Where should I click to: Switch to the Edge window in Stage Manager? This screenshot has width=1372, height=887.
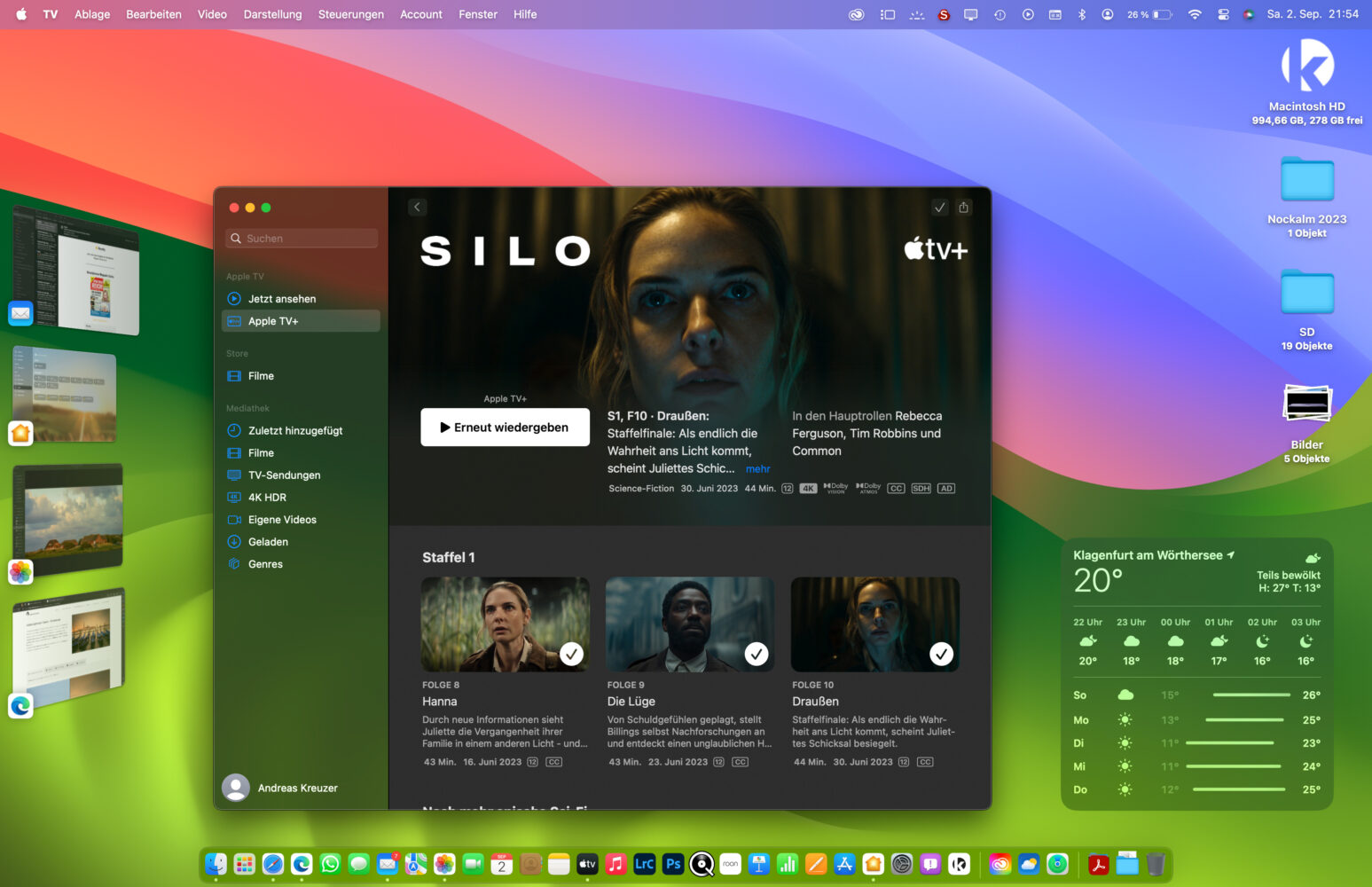pyautogui.click(x=68, y=648)
